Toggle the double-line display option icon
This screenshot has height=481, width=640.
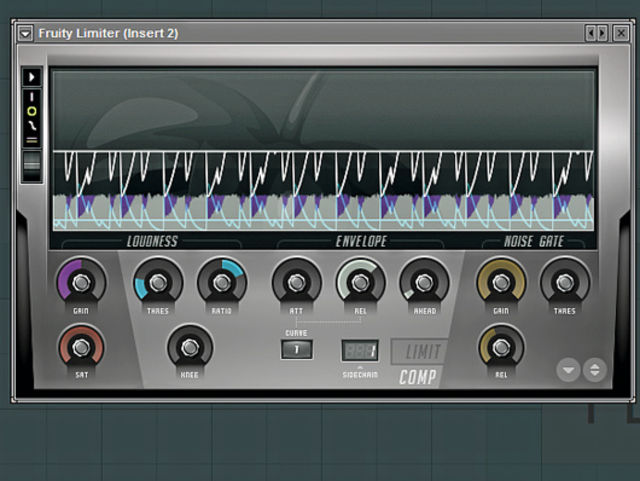tap(32, 140)
